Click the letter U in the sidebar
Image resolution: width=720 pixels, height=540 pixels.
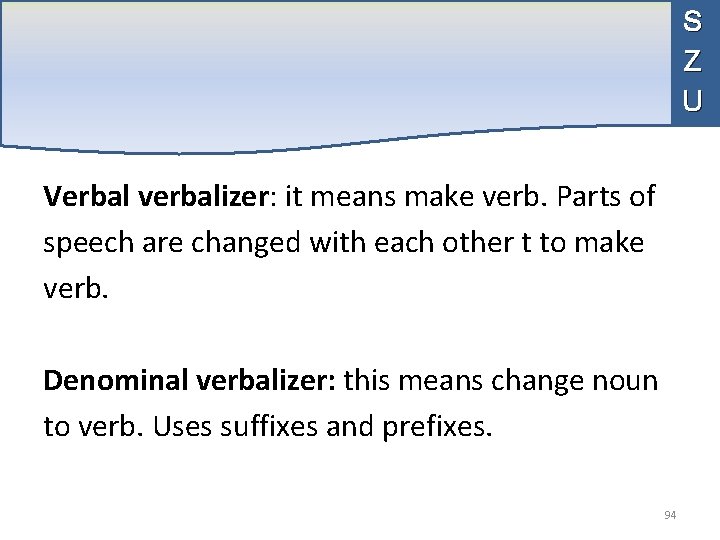pos(692,100)
